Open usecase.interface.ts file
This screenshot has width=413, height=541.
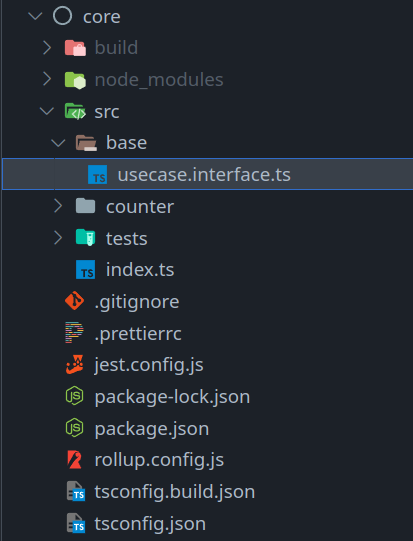coord(208,174)
